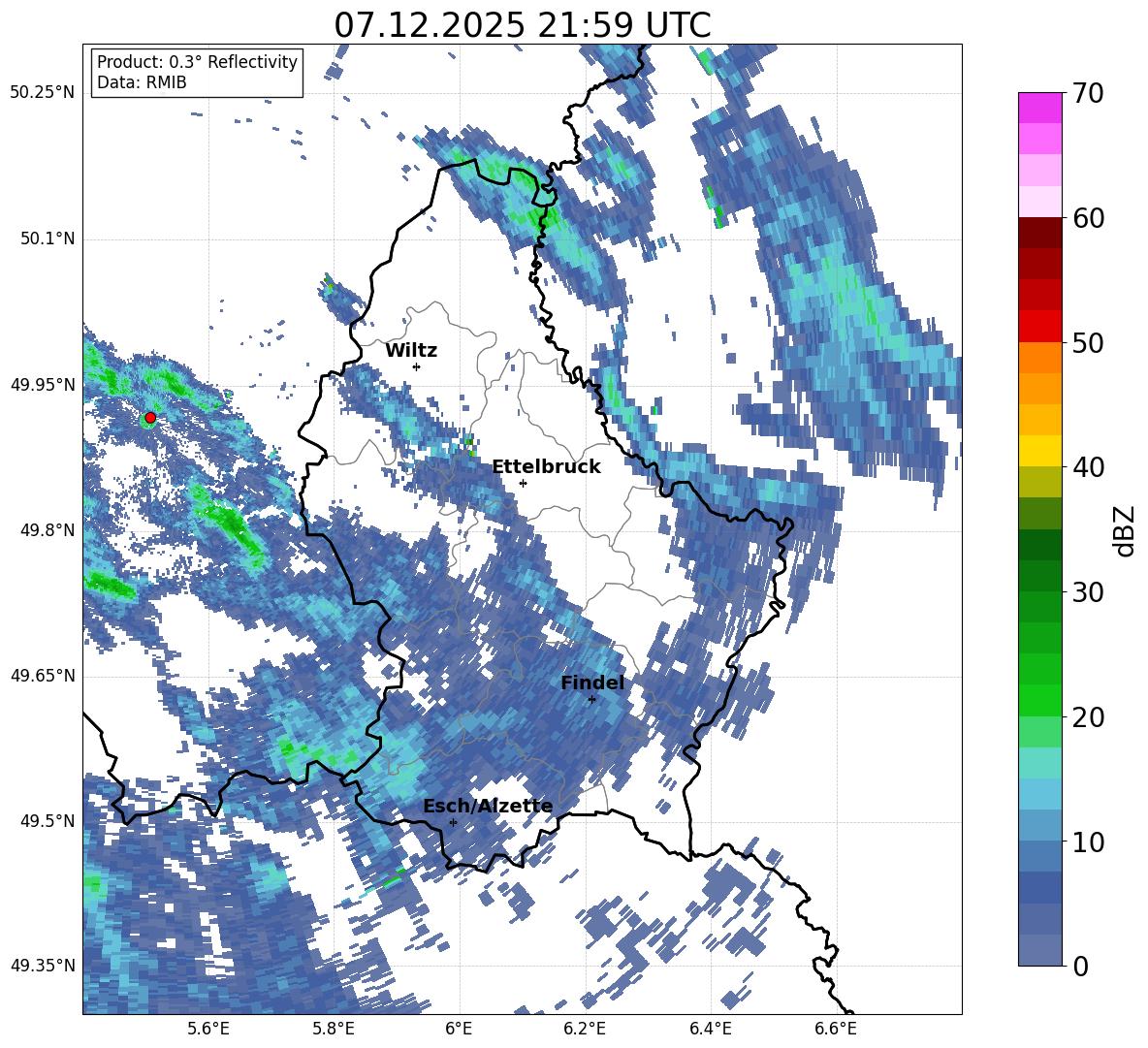Screen dimensions: 1148x1048
Task: Select the Esch/Alzette city label
Action: [488, 806]
